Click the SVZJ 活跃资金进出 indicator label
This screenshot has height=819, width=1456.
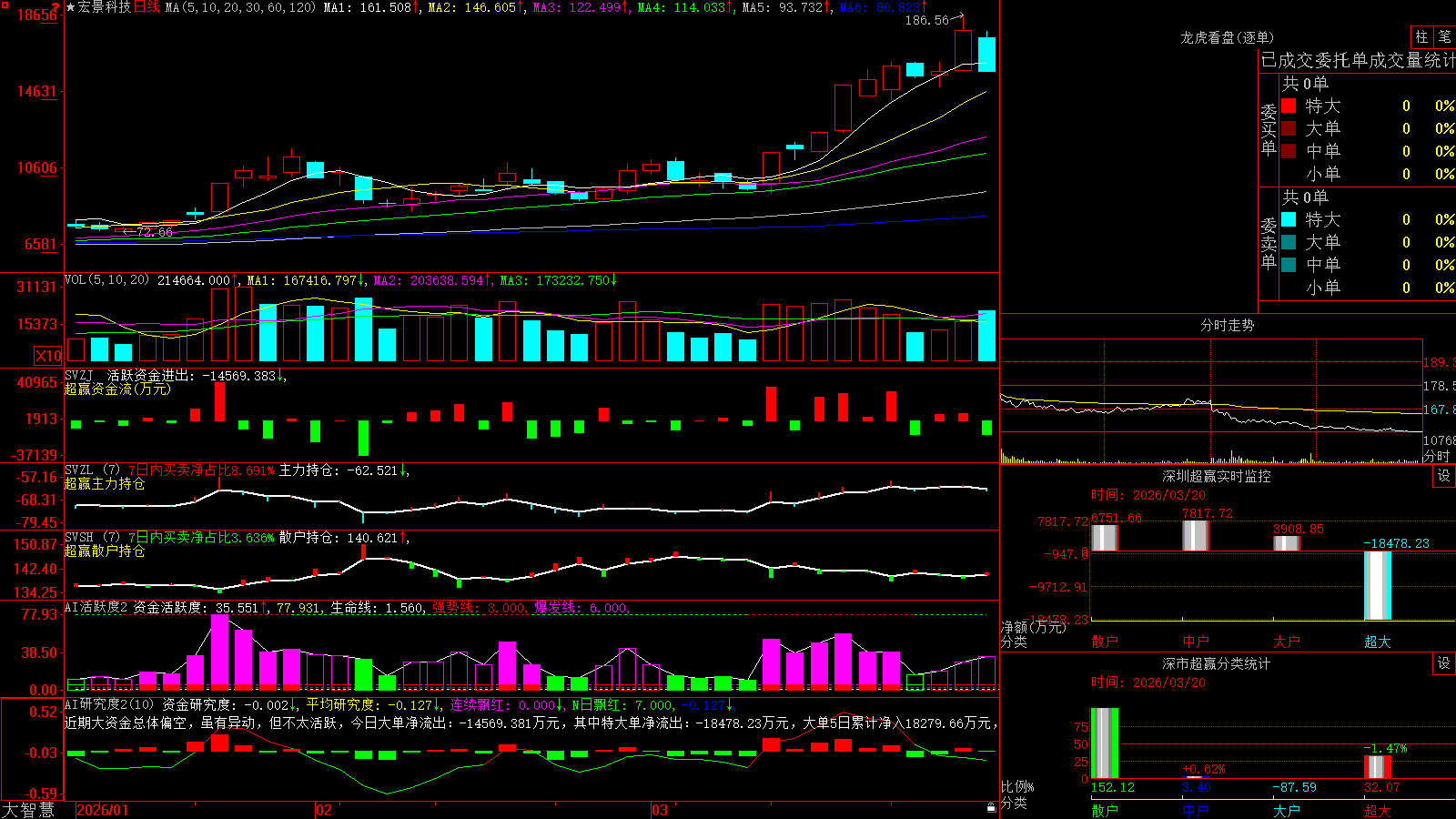point(129,376)
